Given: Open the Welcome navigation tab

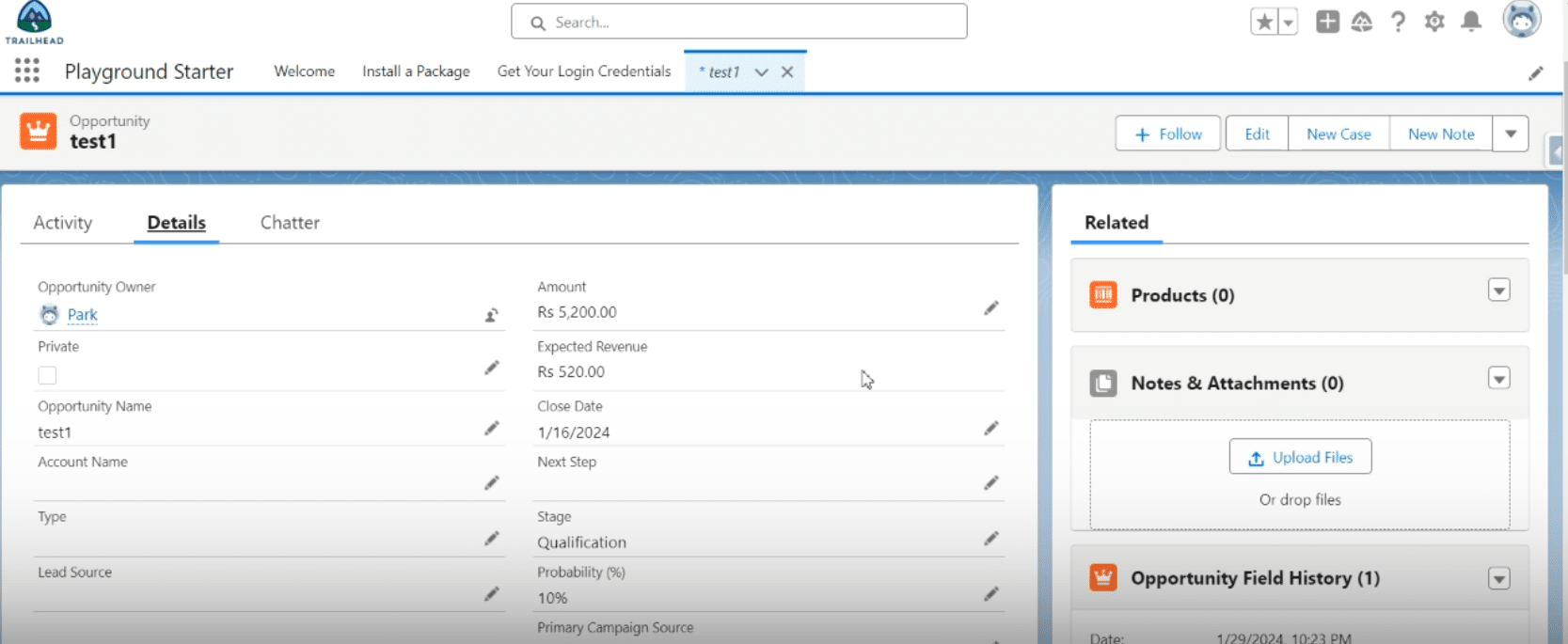Looking at the screenshot, I should pyautogui.click(x=304, y=71).
